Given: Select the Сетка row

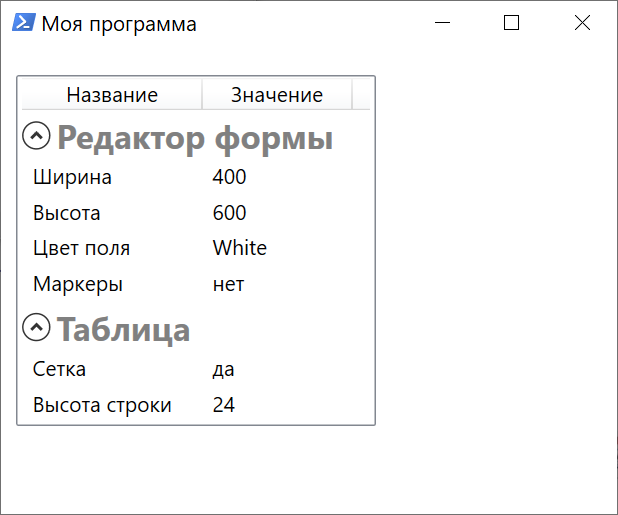Looking at the screenshot, I should coord(196,369).
